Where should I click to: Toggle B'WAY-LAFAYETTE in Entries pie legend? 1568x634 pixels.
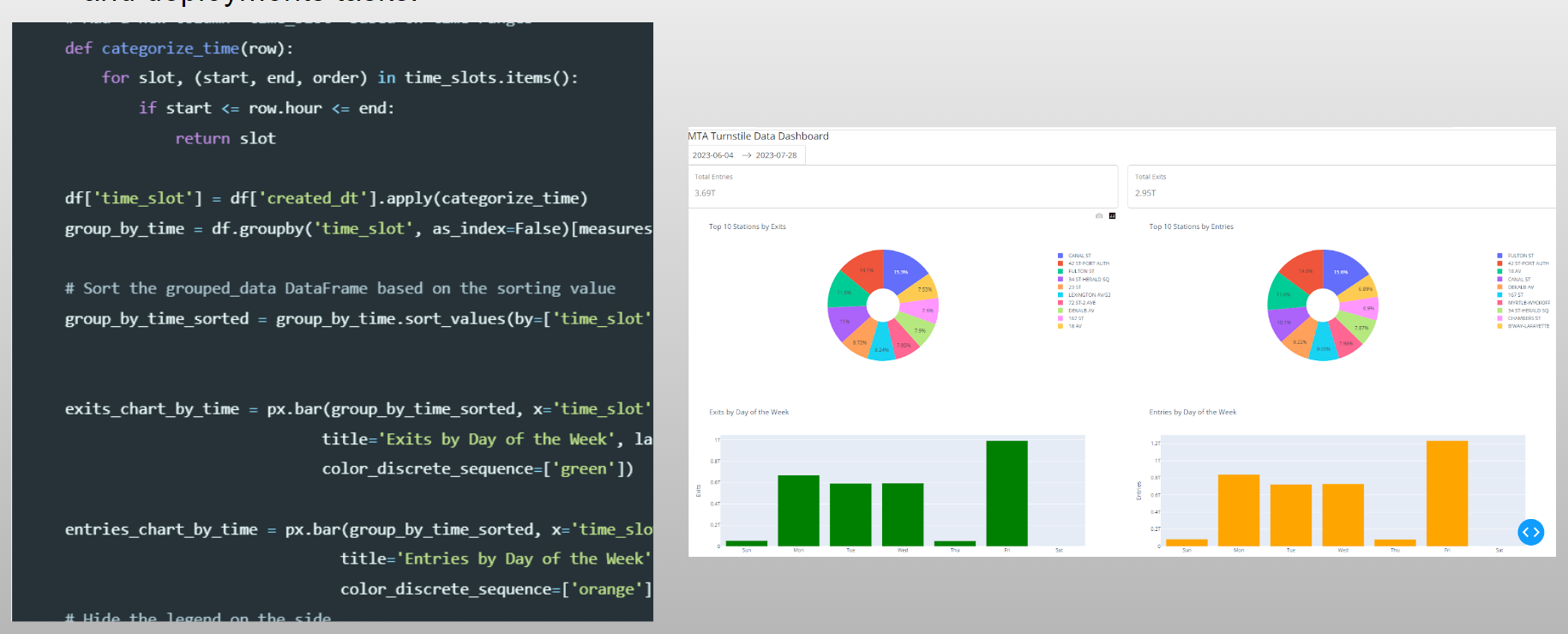1523,326
